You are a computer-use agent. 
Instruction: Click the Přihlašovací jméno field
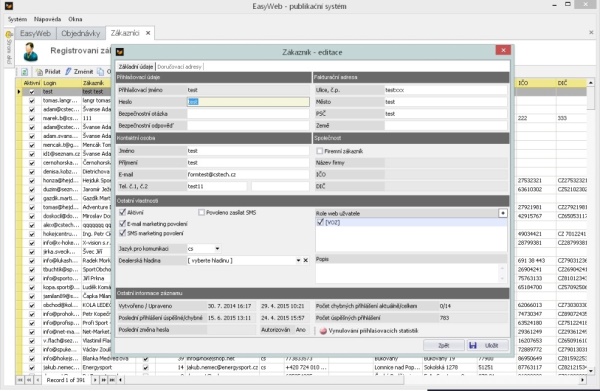[248, 90]
